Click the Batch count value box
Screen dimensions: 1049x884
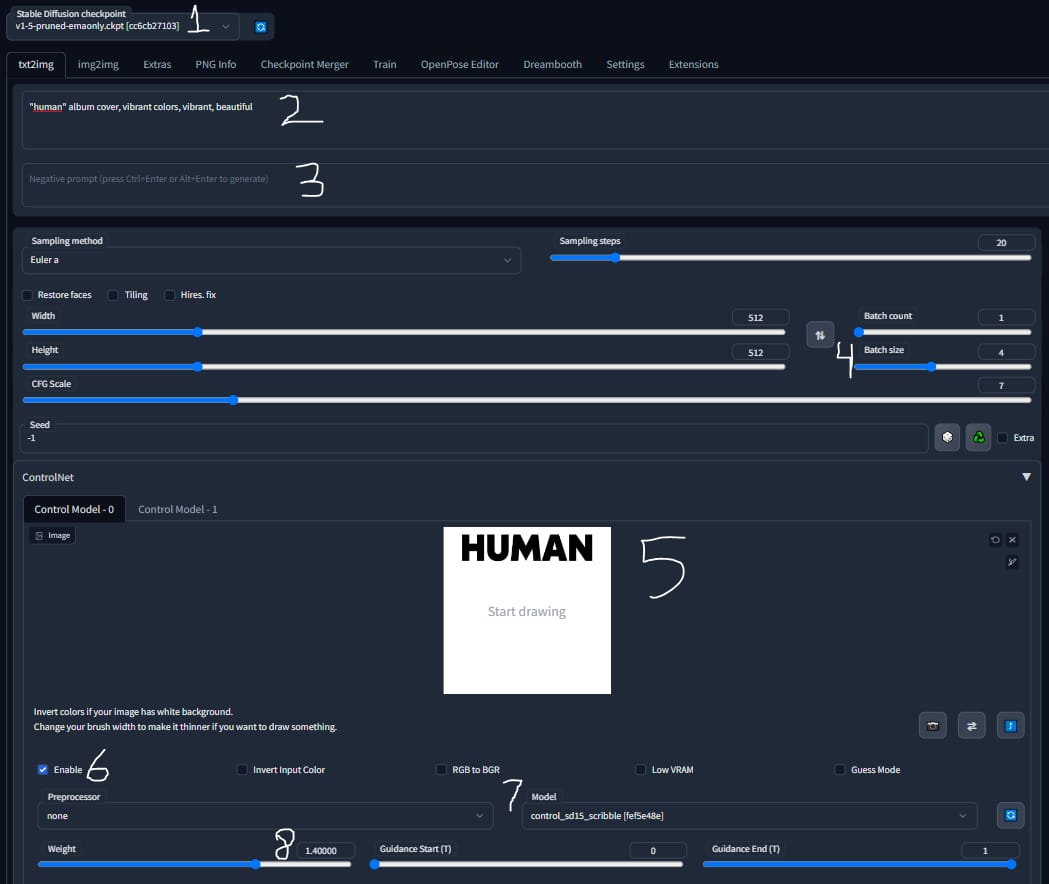click(1006, 317)
